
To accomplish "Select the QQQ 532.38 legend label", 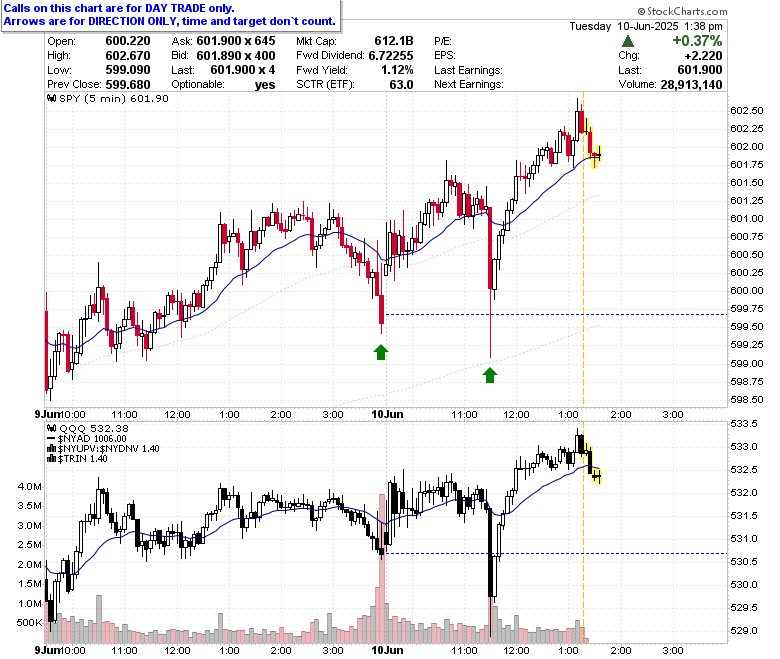I will coord(94,428).
